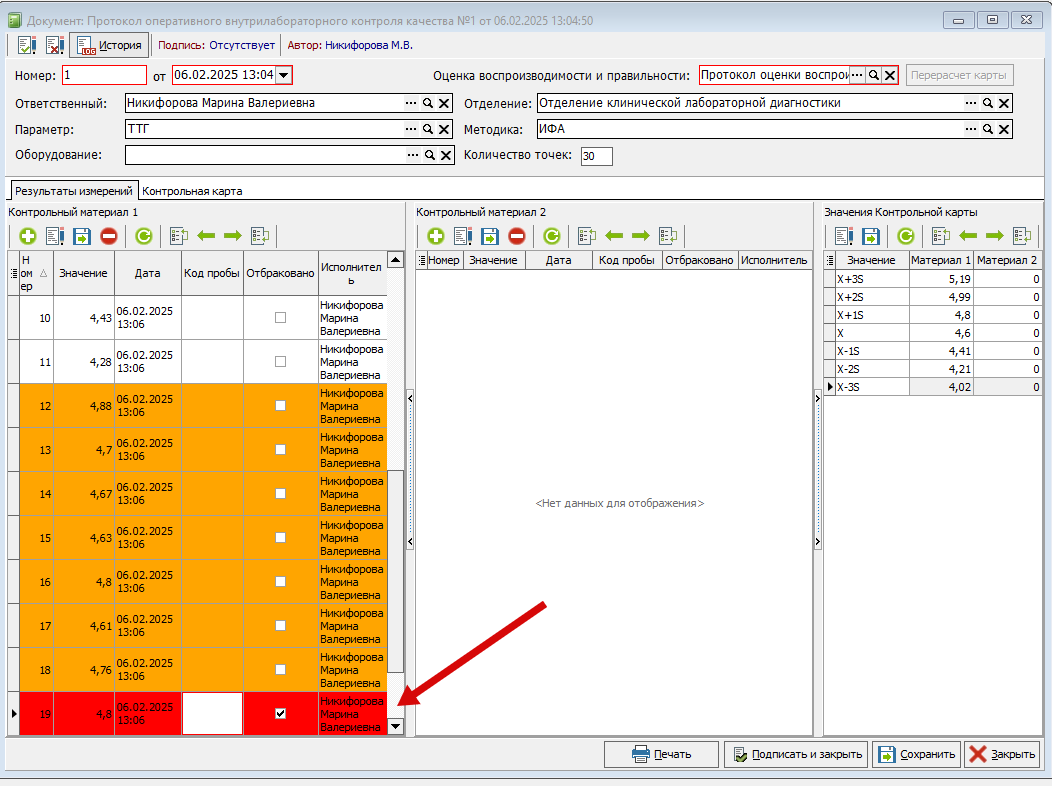1052x786 pixels.
Task: Move right with green arrow in Контрольный материал 1
Action: (233, 236)
